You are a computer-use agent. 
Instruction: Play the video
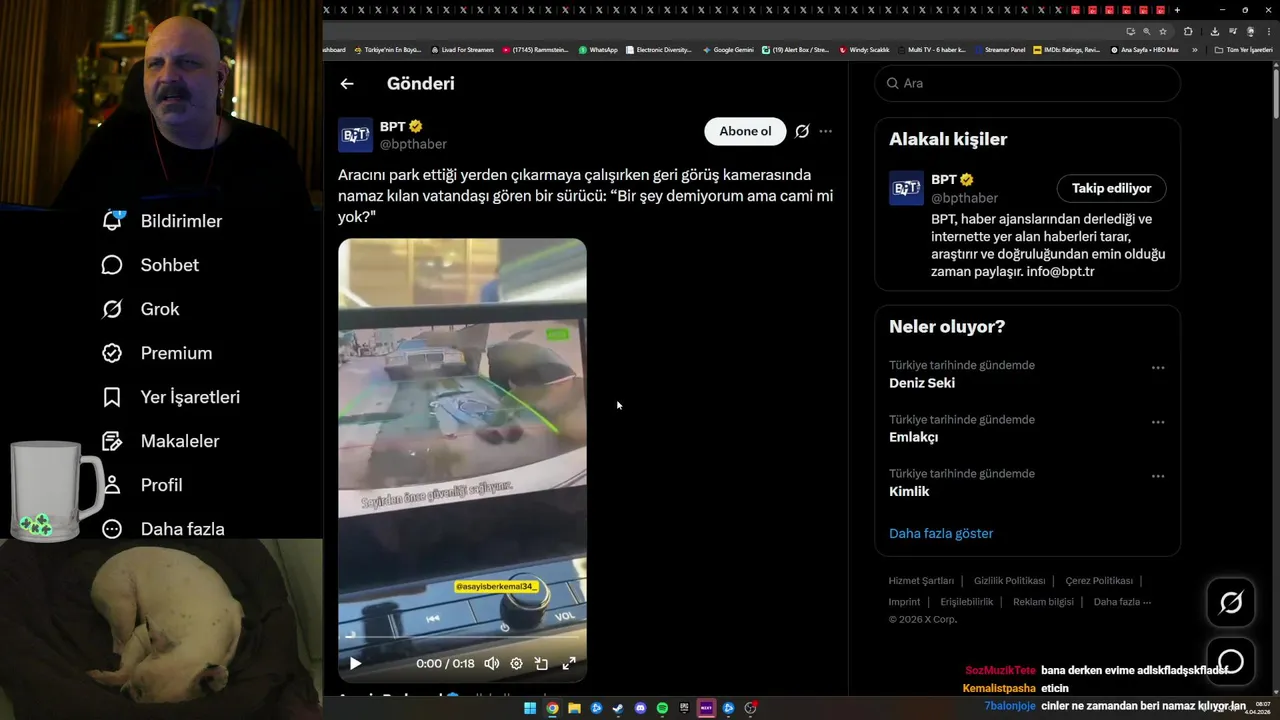click(355, 663)
